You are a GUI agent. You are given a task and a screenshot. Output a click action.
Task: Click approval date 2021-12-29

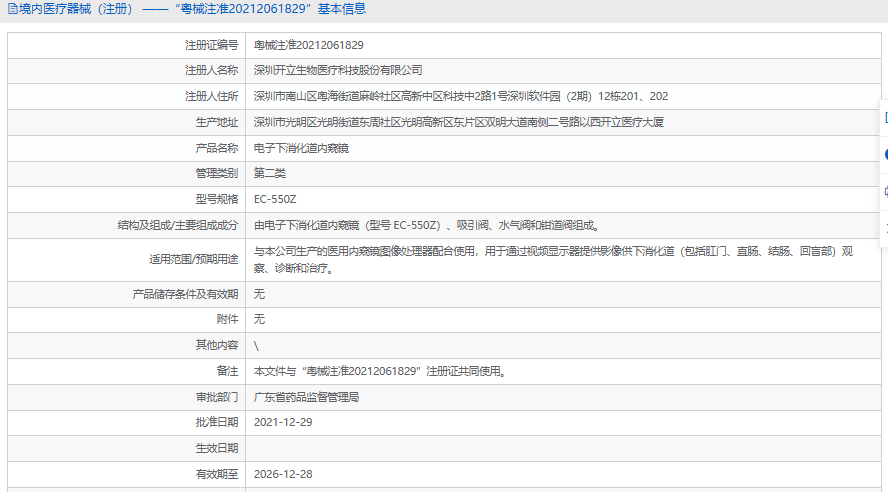283,422
